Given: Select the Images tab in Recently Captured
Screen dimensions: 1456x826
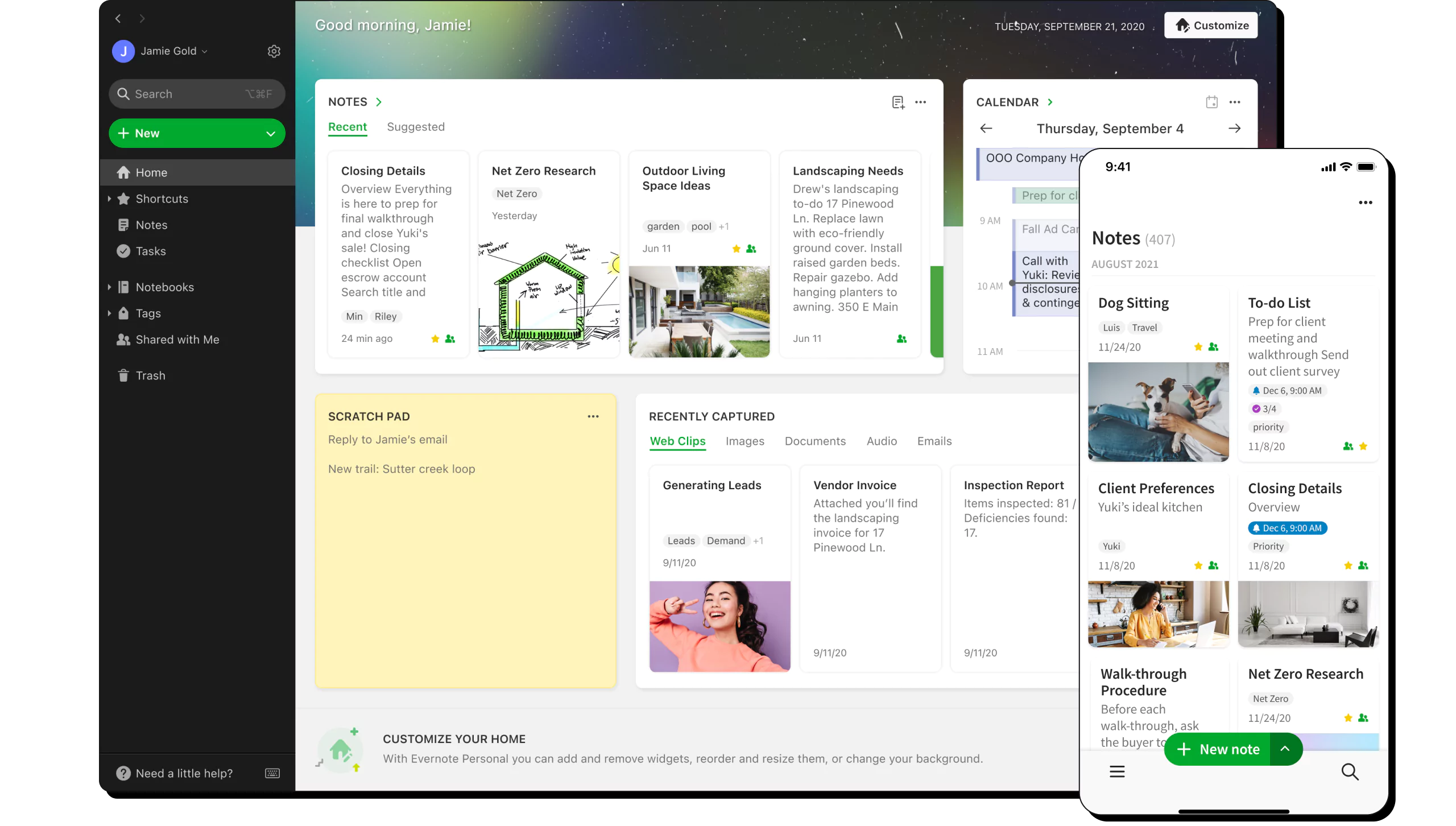Looking at the screenshot, I should (744, 441).
